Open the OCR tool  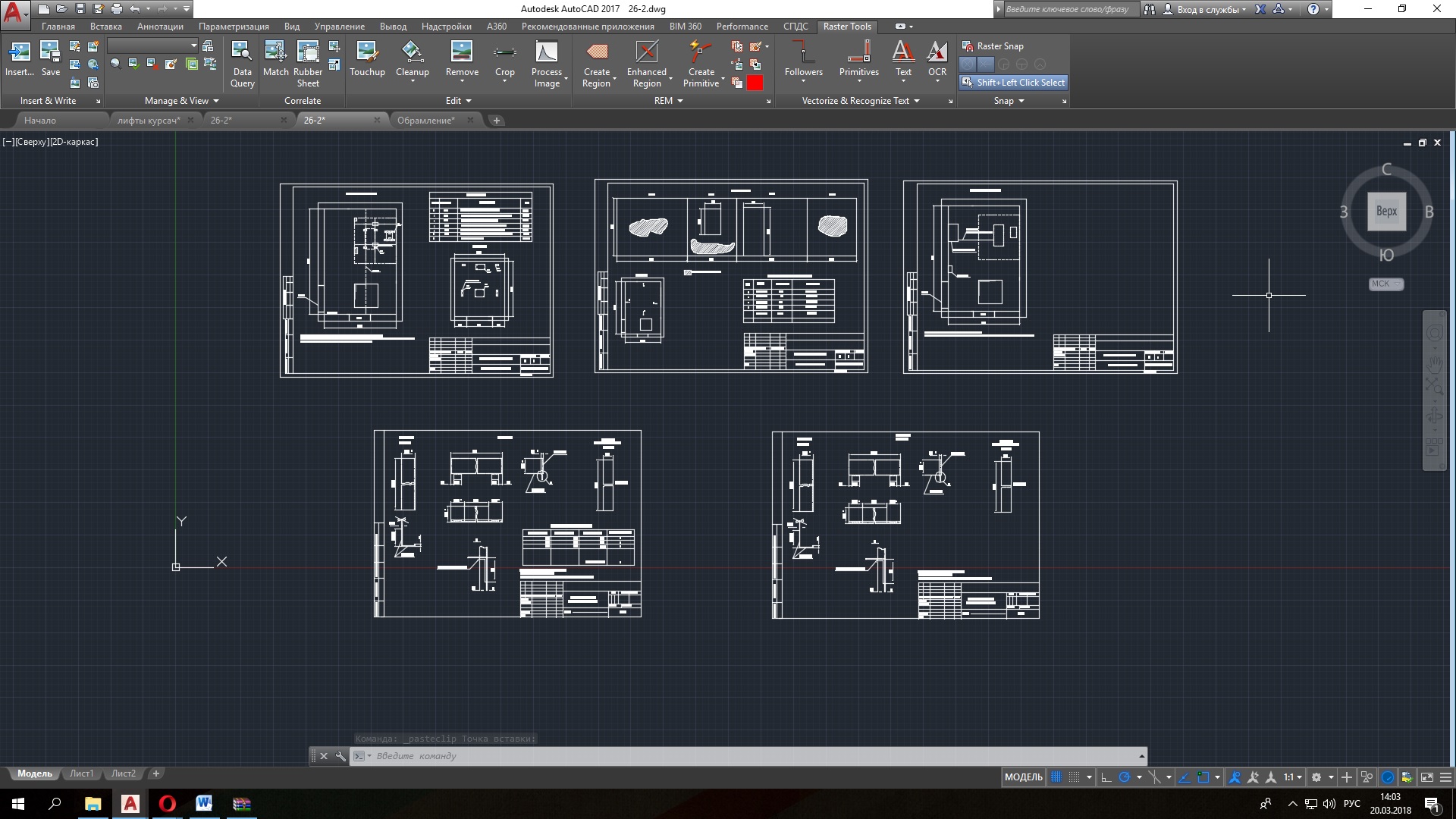[x=937, y=60]
